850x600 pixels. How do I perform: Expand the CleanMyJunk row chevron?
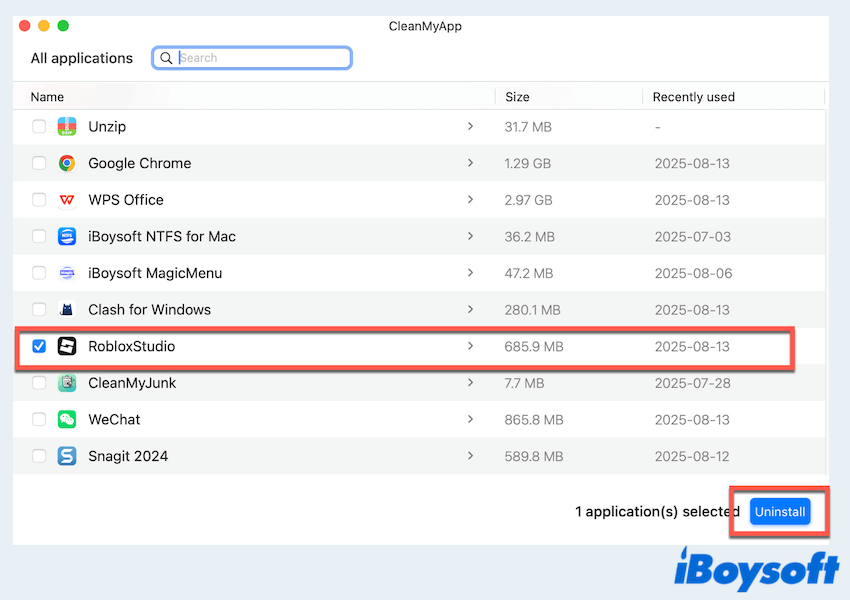(x=470, y=383)
